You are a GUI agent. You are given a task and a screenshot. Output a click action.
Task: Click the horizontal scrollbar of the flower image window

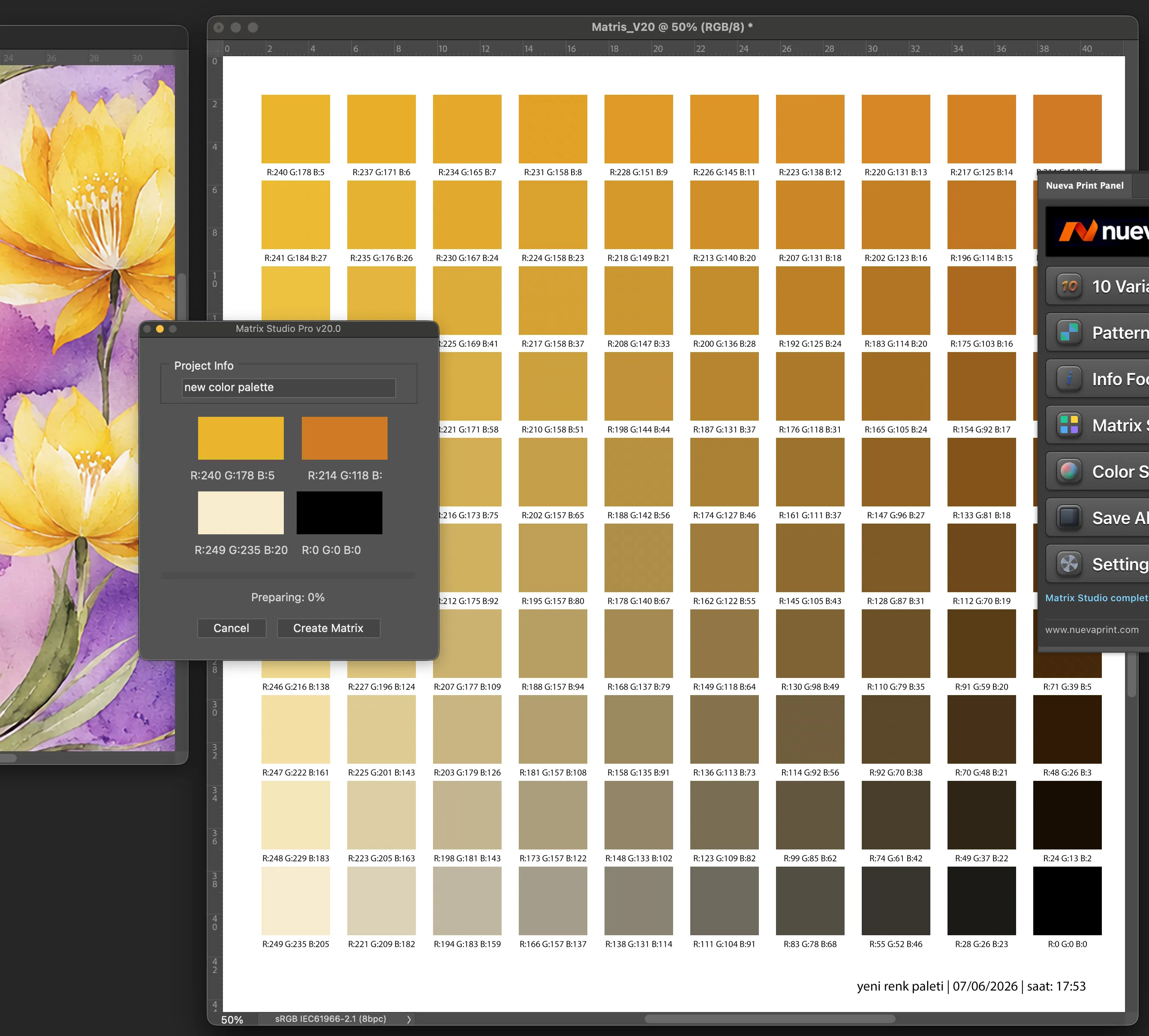point(8,758)
